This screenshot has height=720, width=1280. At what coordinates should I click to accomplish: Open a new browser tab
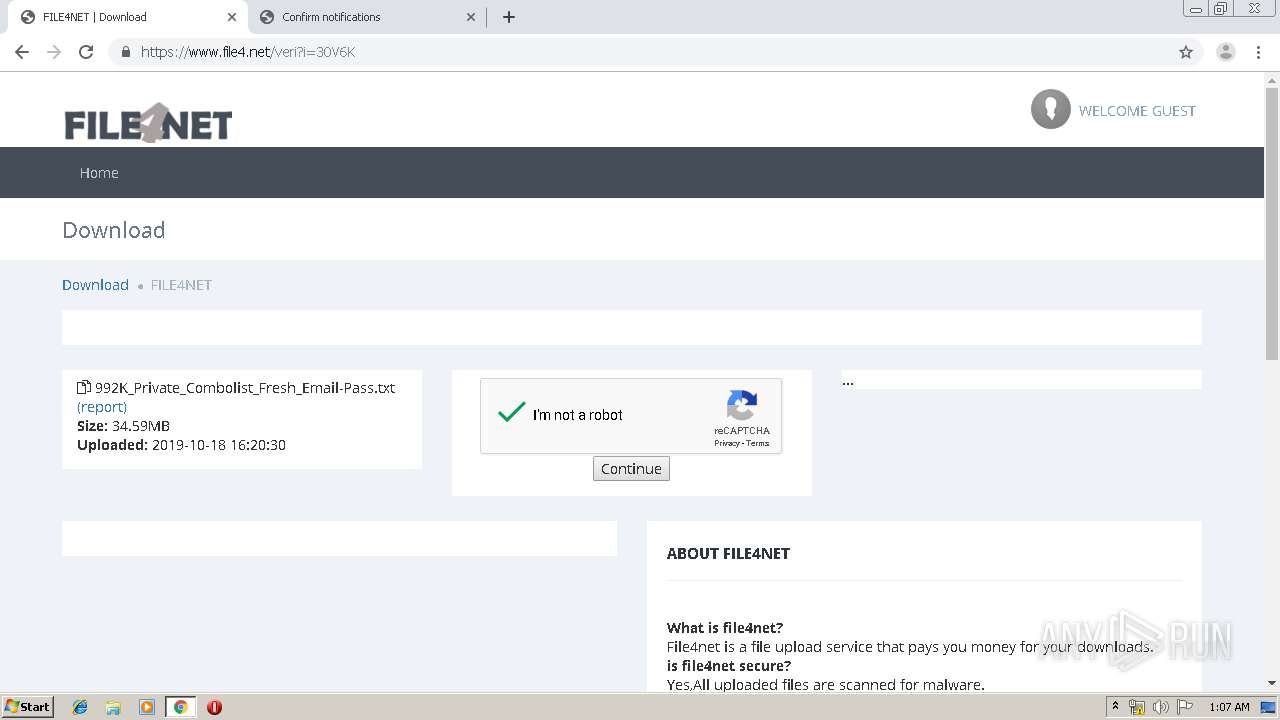click(509, 17)
